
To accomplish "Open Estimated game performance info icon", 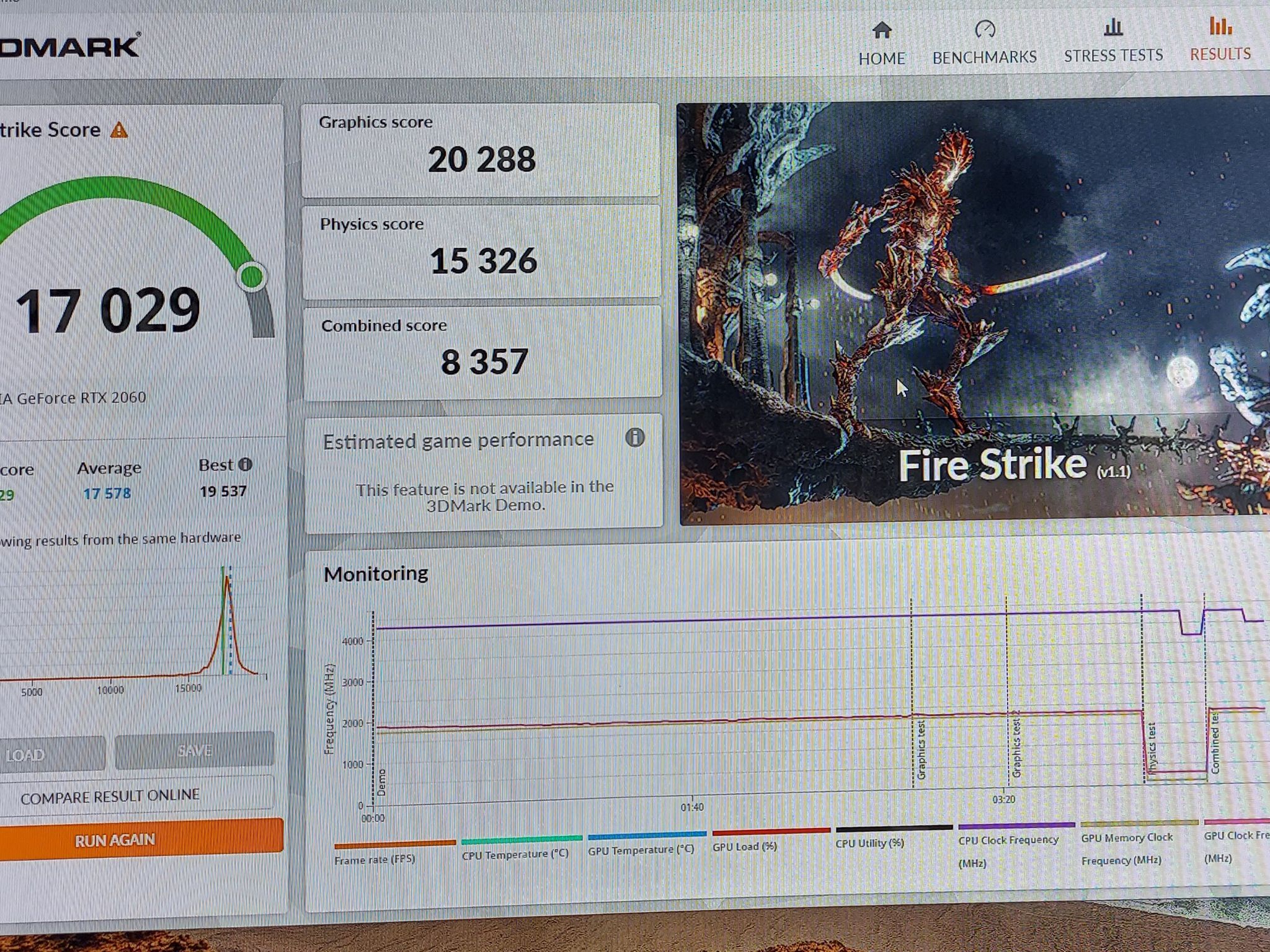I will (634, 438).
